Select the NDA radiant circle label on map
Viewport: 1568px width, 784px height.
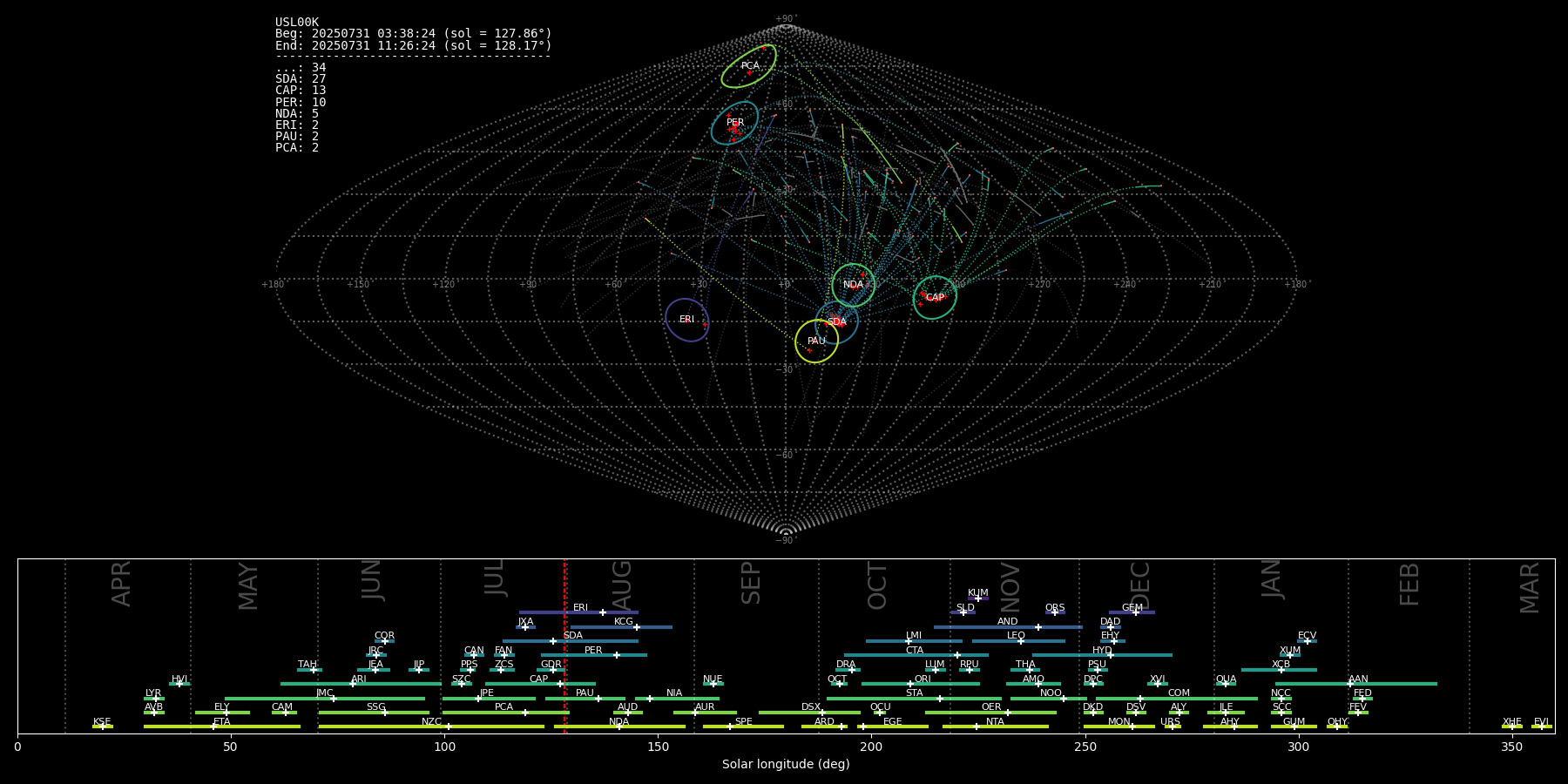[854, 285]
